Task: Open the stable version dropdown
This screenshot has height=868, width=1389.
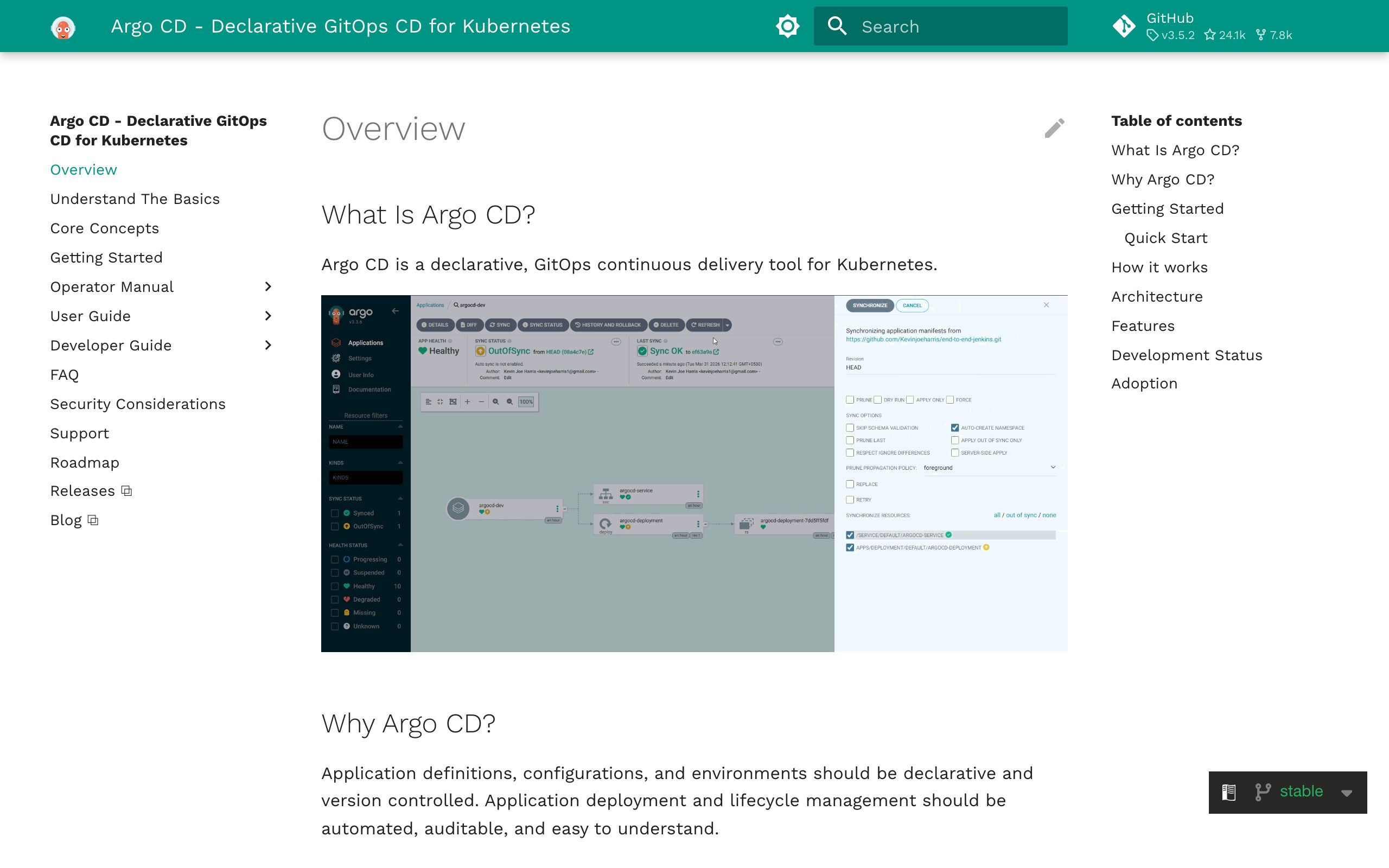Action: (x=1347, y=793)
